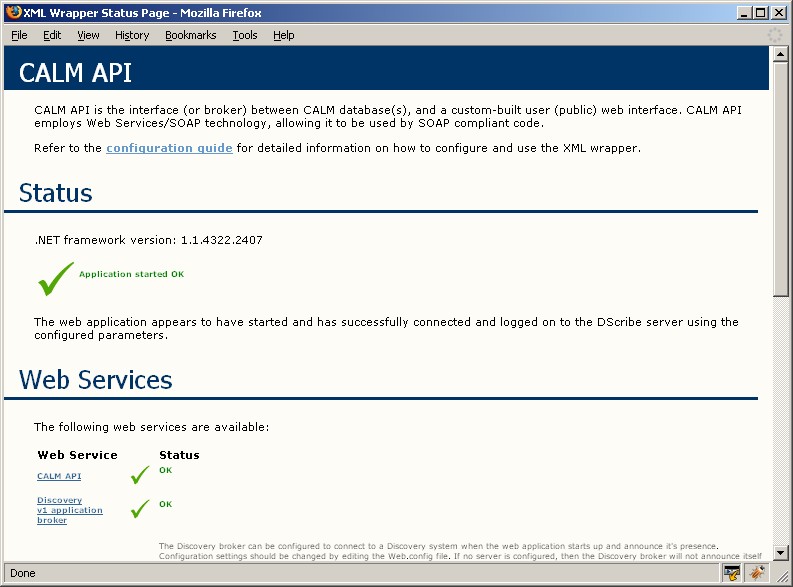This screenshot has width=793, height=587.
Task: Click the scrollbar down arrow
Action: (x=780, y=553)
